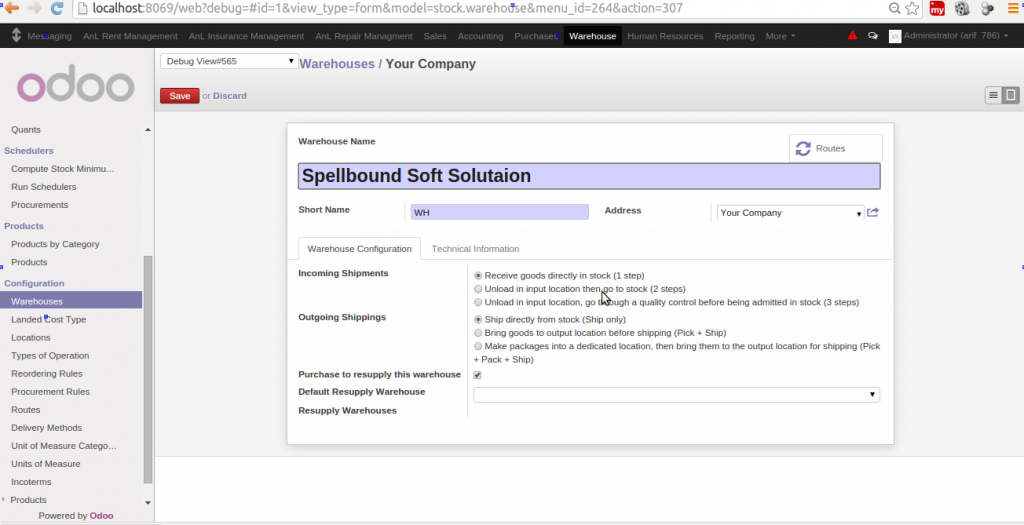The height and width of the screenshot is (525, 1024).
Task: Switch to Technical Information tab
Action: coord(475,249)
